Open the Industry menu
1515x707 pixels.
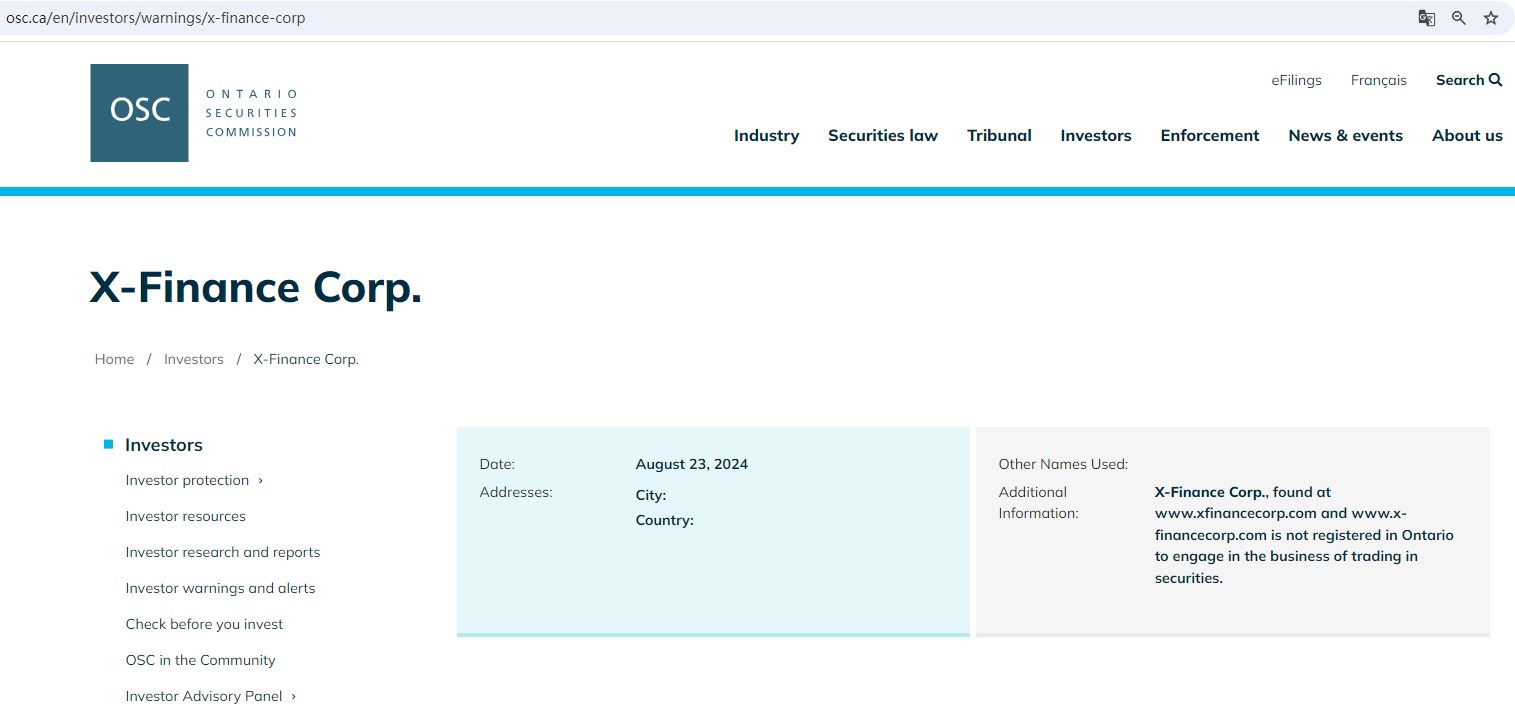pyautogui.click(x=767, y=135)
